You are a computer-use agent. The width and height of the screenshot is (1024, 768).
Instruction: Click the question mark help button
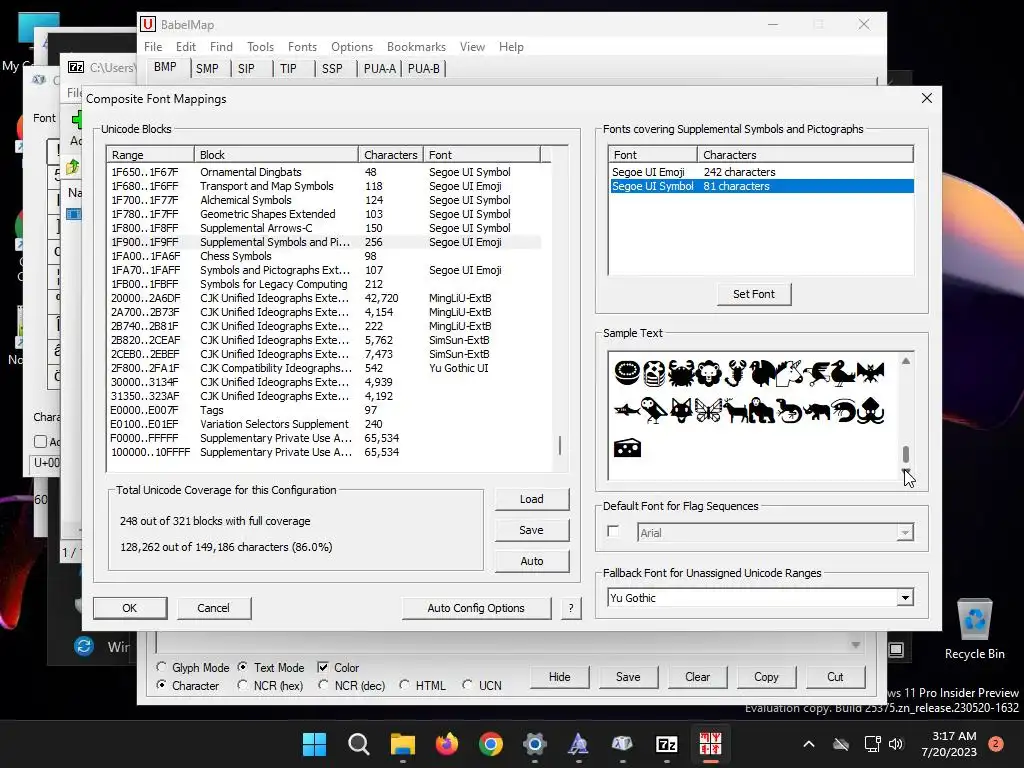pos(571,608)
